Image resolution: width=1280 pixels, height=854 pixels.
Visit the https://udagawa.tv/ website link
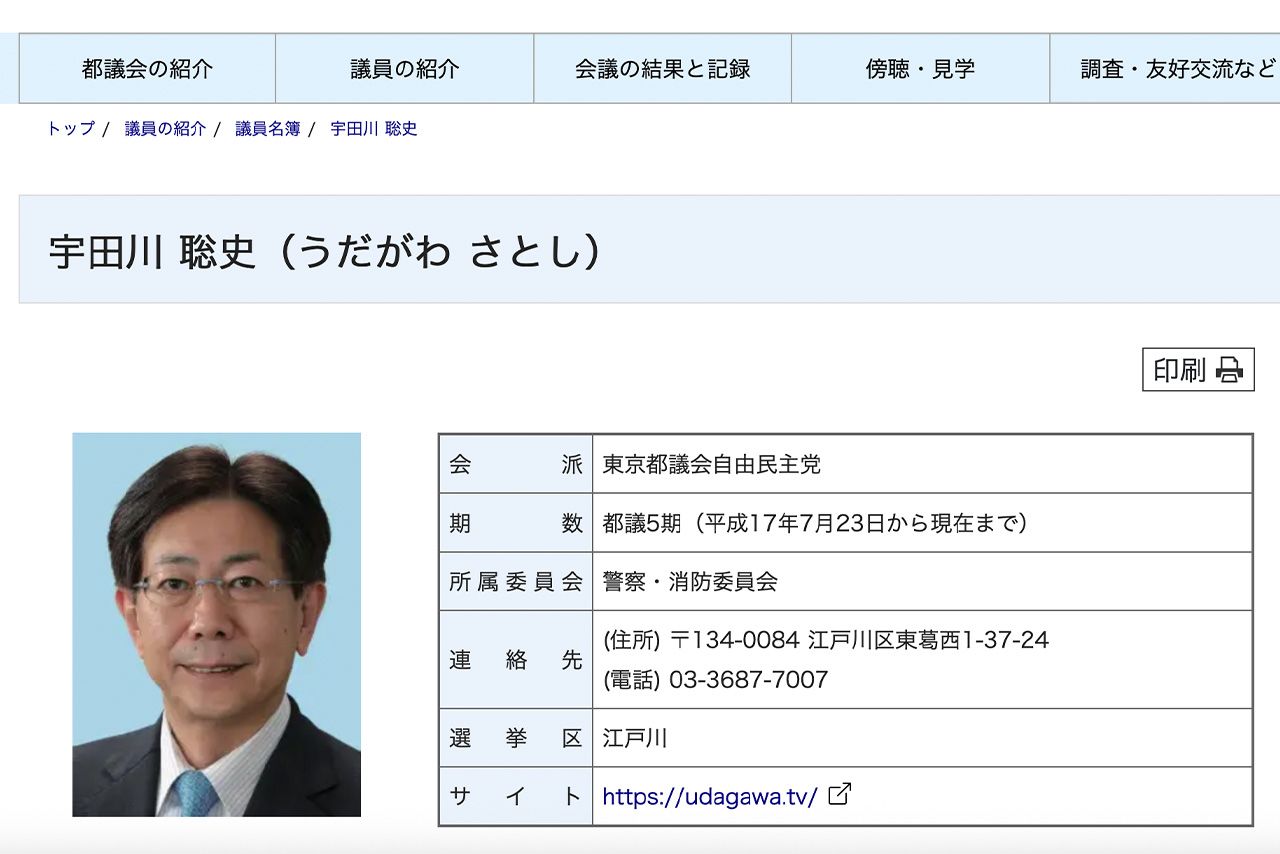pos(712,795)
